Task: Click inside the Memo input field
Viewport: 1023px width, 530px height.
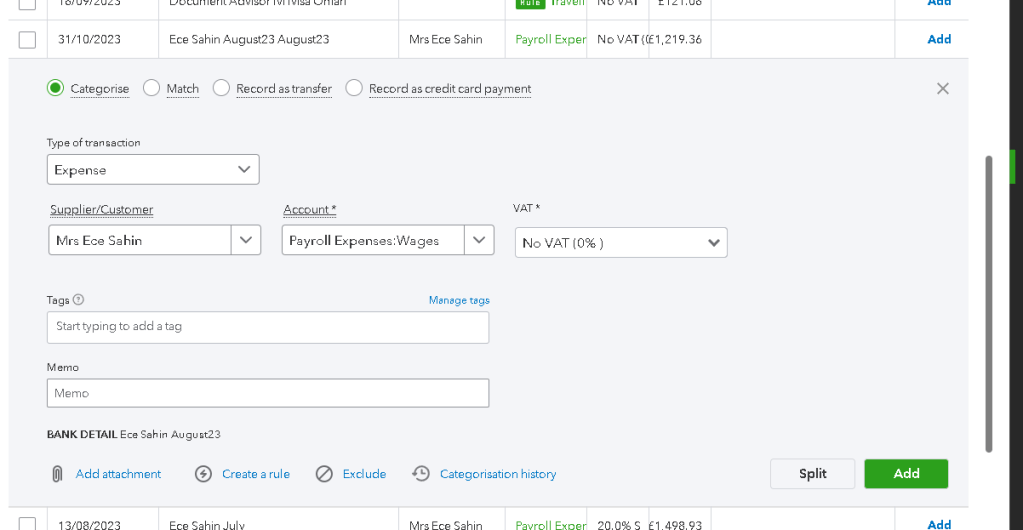Action: pos(268,393)
